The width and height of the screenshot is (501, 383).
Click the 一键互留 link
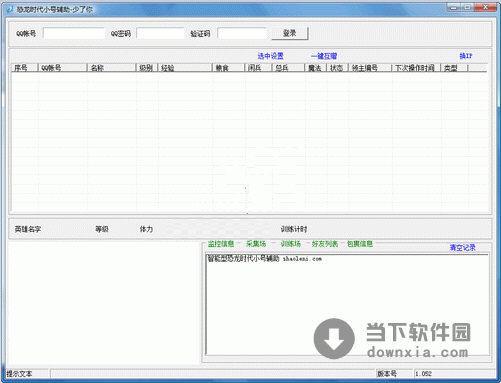tap(324, 56)
